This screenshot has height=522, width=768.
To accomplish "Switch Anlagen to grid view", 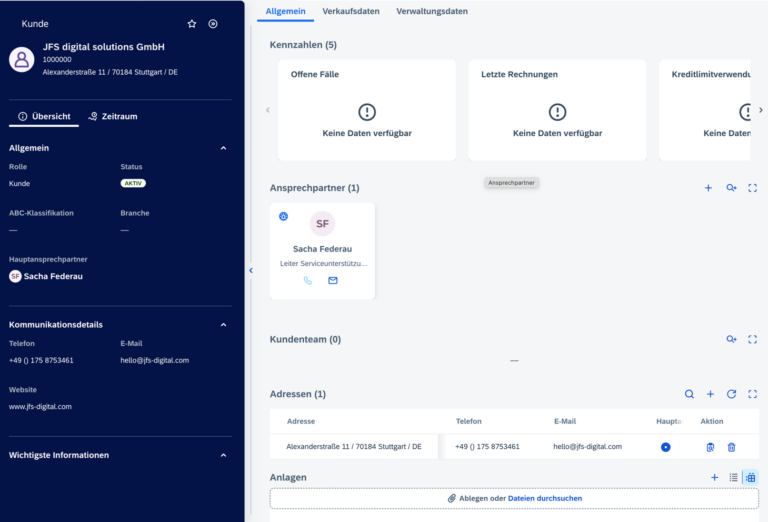I will [x=750, y=478].
